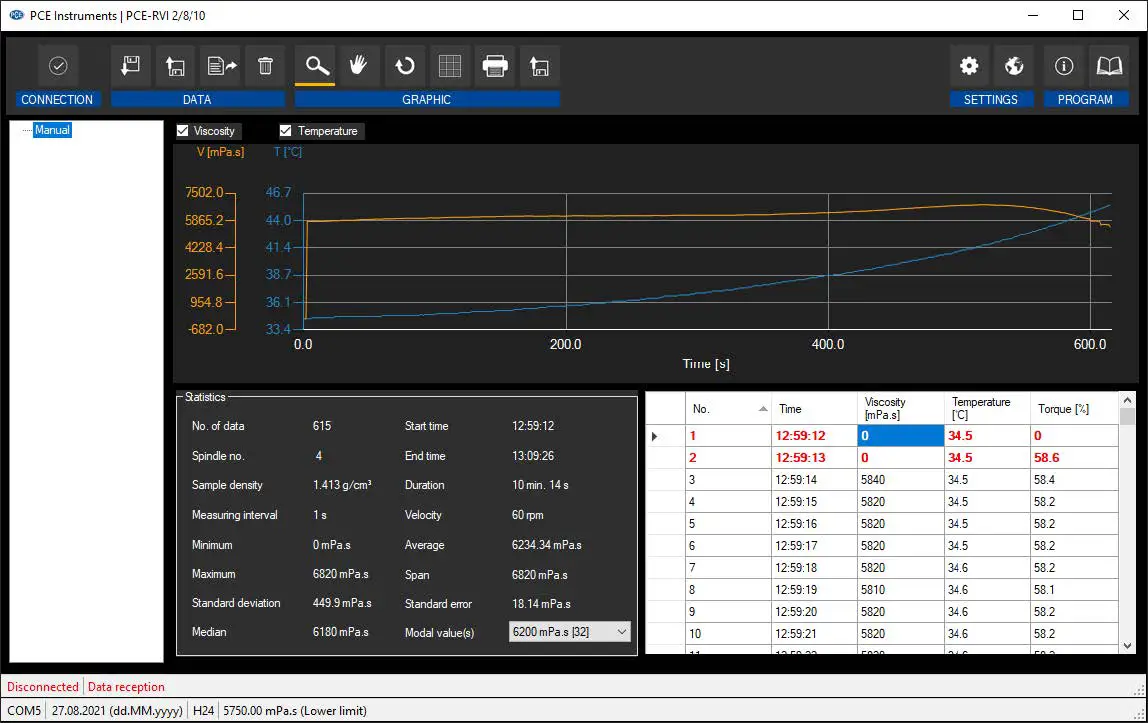This screenshot has width=1148, height=723.
Task: Reset the graph with the rotate arrow icon
Action: tap(404, 66)
